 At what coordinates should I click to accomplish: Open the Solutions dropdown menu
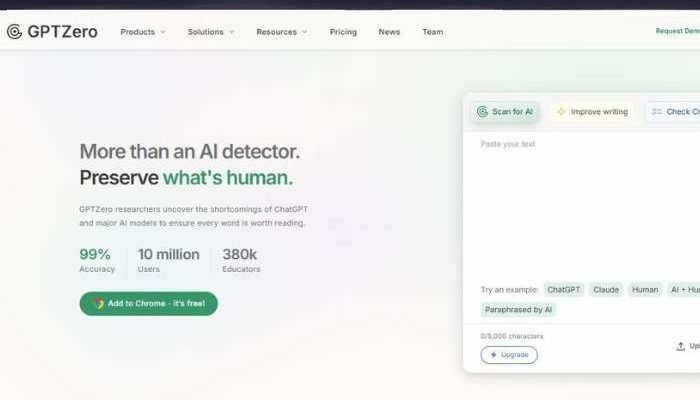tap(211, 32)
